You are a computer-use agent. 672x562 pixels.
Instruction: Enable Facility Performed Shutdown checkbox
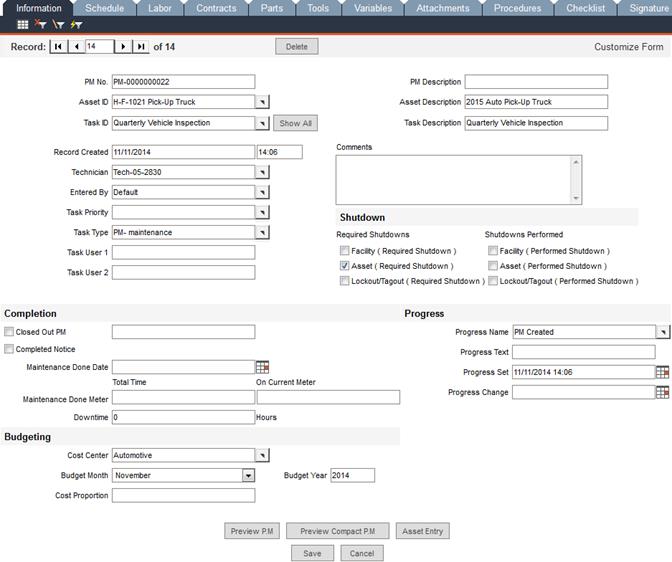click(x=493, y=251)
